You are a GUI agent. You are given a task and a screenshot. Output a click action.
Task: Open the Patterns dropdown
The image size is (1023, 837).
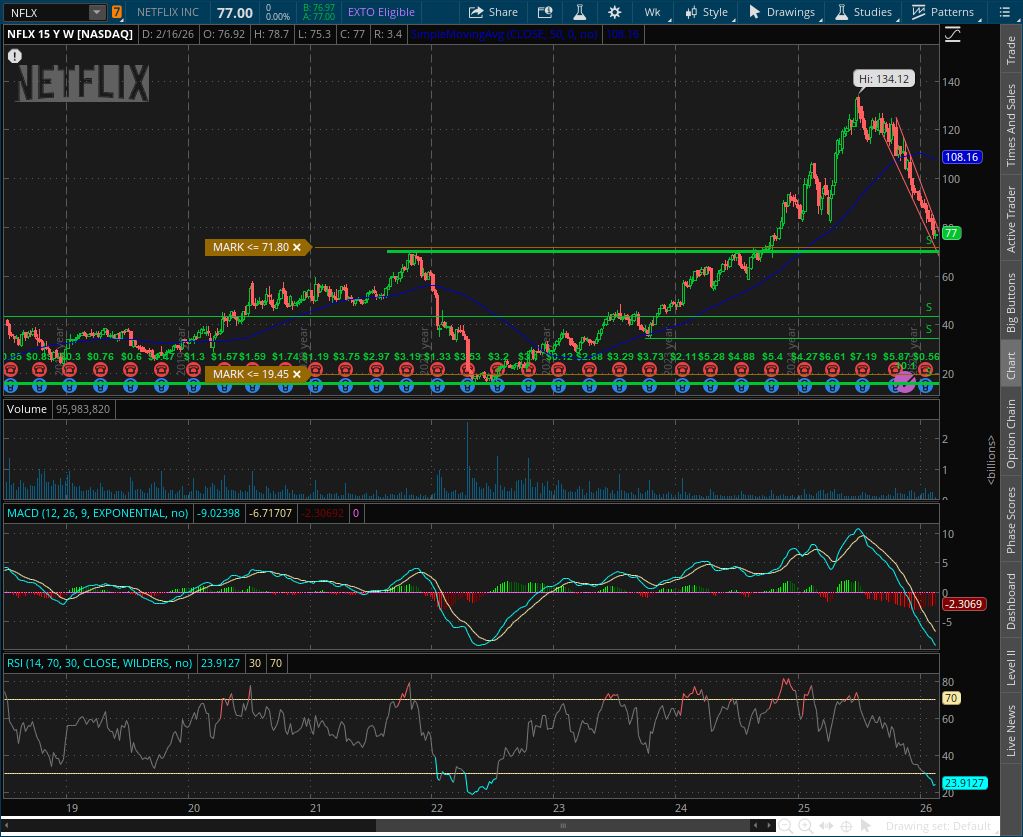pos(943,12)
